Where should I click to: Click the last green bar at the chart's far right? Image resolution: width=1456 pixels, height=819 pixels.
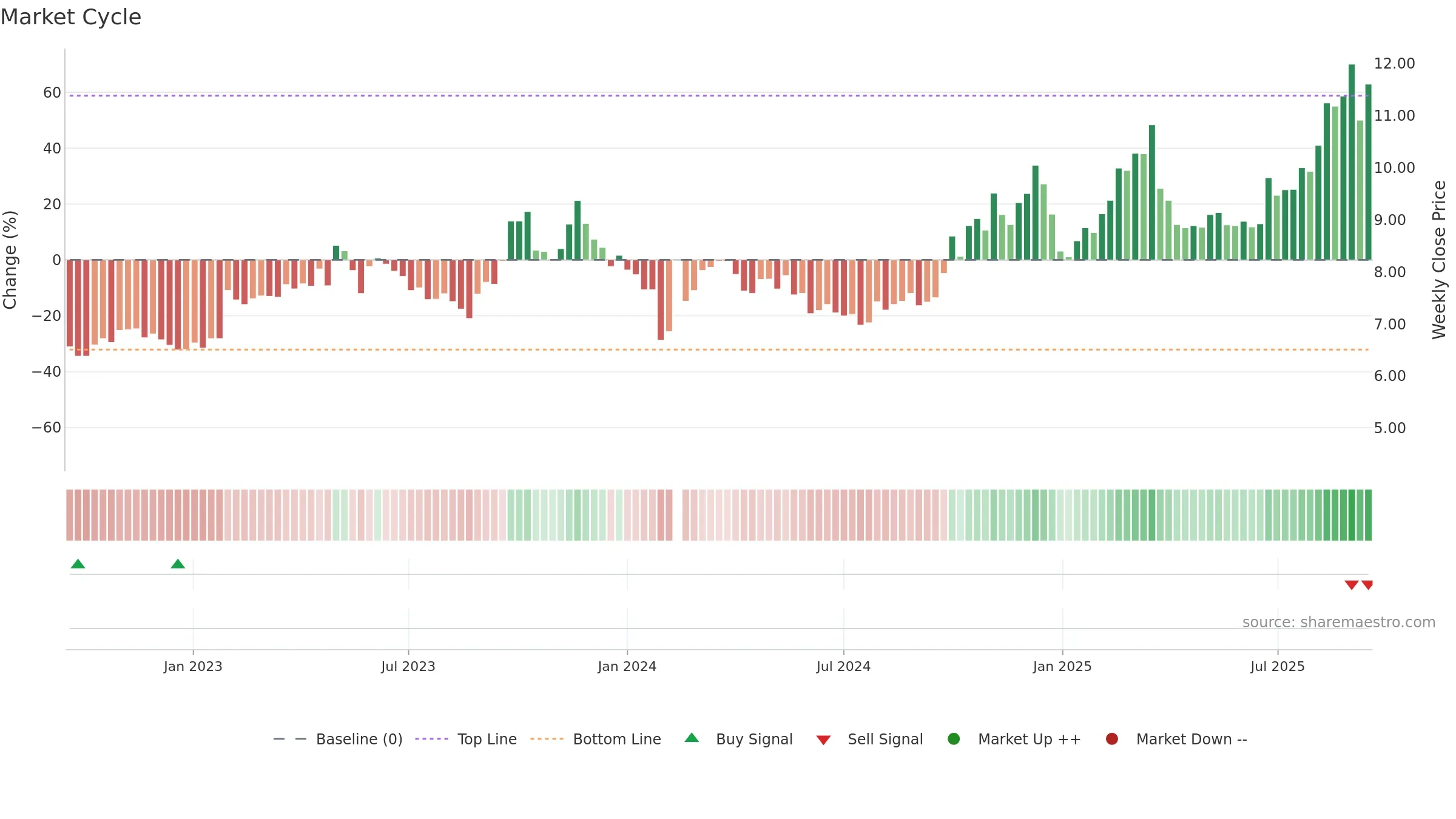tap(1368, 172)
